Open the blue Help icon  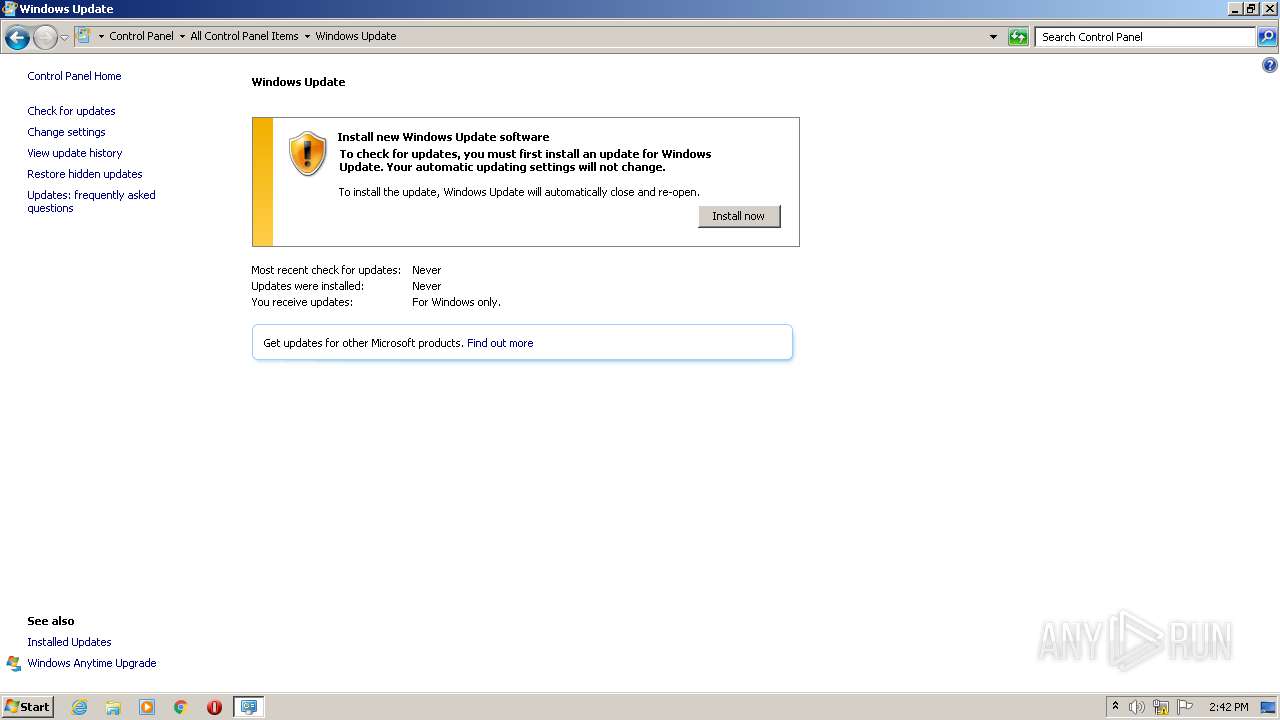pos(1269,66)
